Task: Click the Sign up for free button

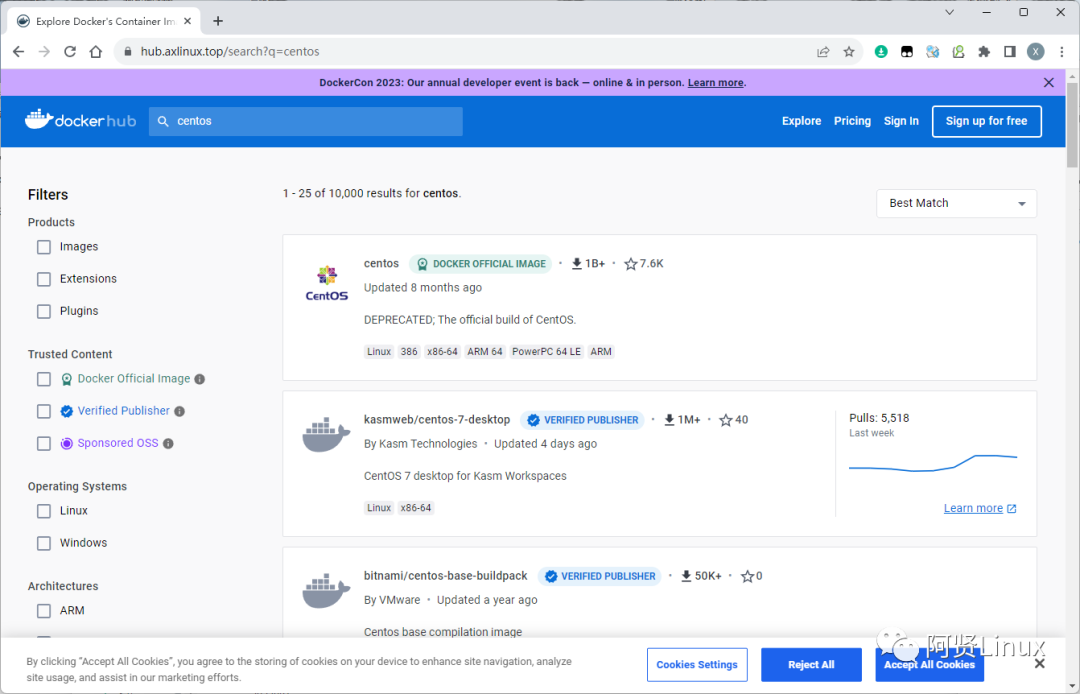Action: coord(986,121)
